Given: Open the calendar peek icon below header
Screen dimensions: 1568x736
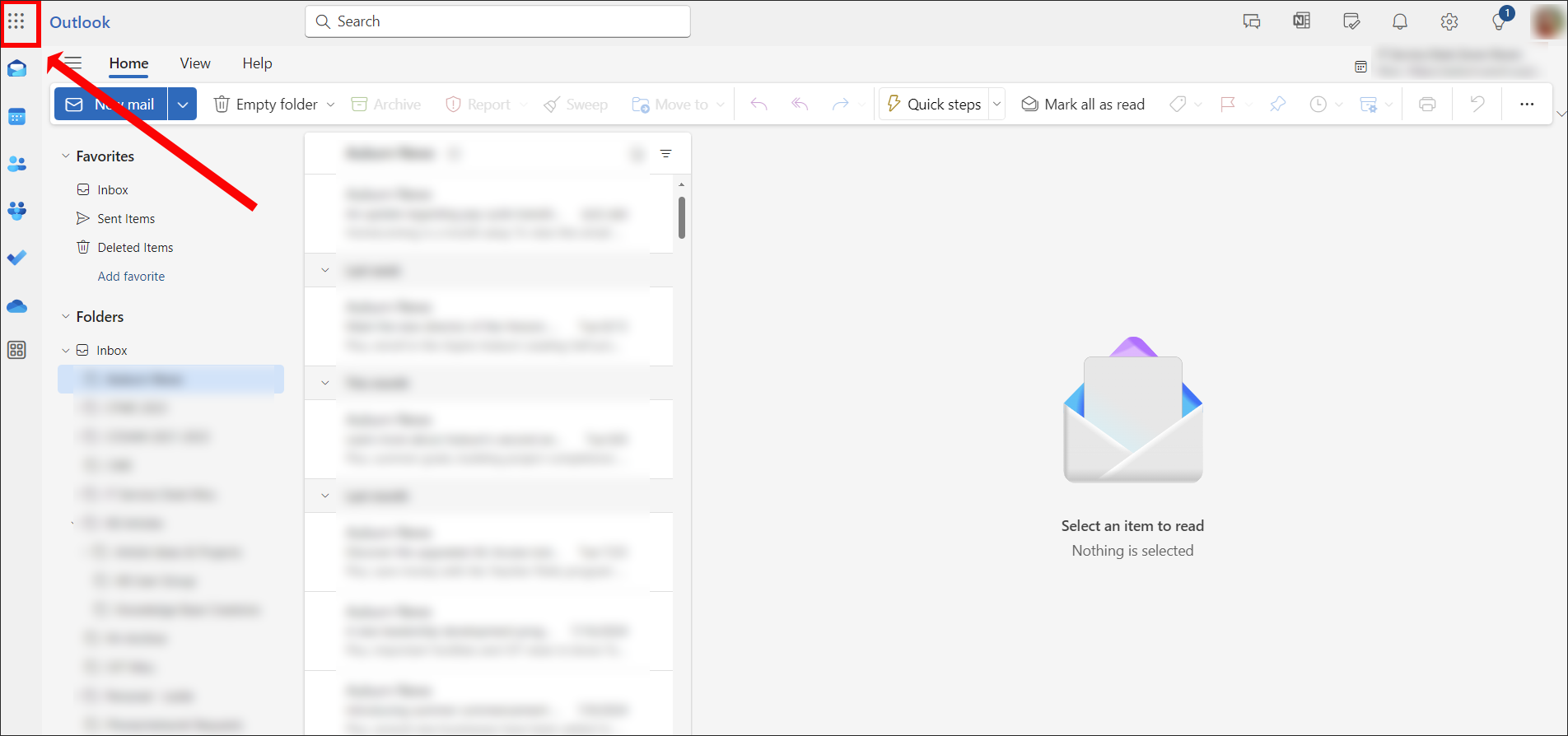Looking at the screenshot, I should pyautogui.click(x=1360, y=67).
